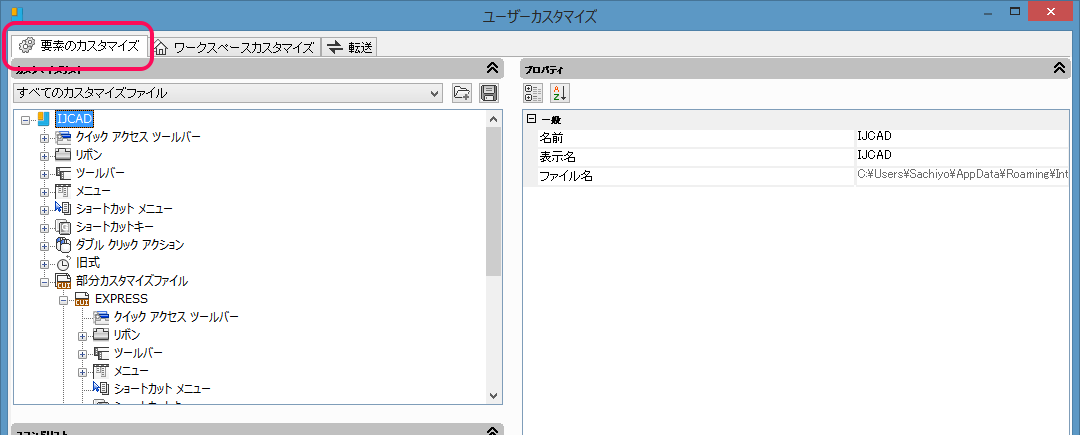Viewport: 1080px width, 435px height.
Task: Expand the メニュー node under EXPRESS
Action: coord(83,371)
